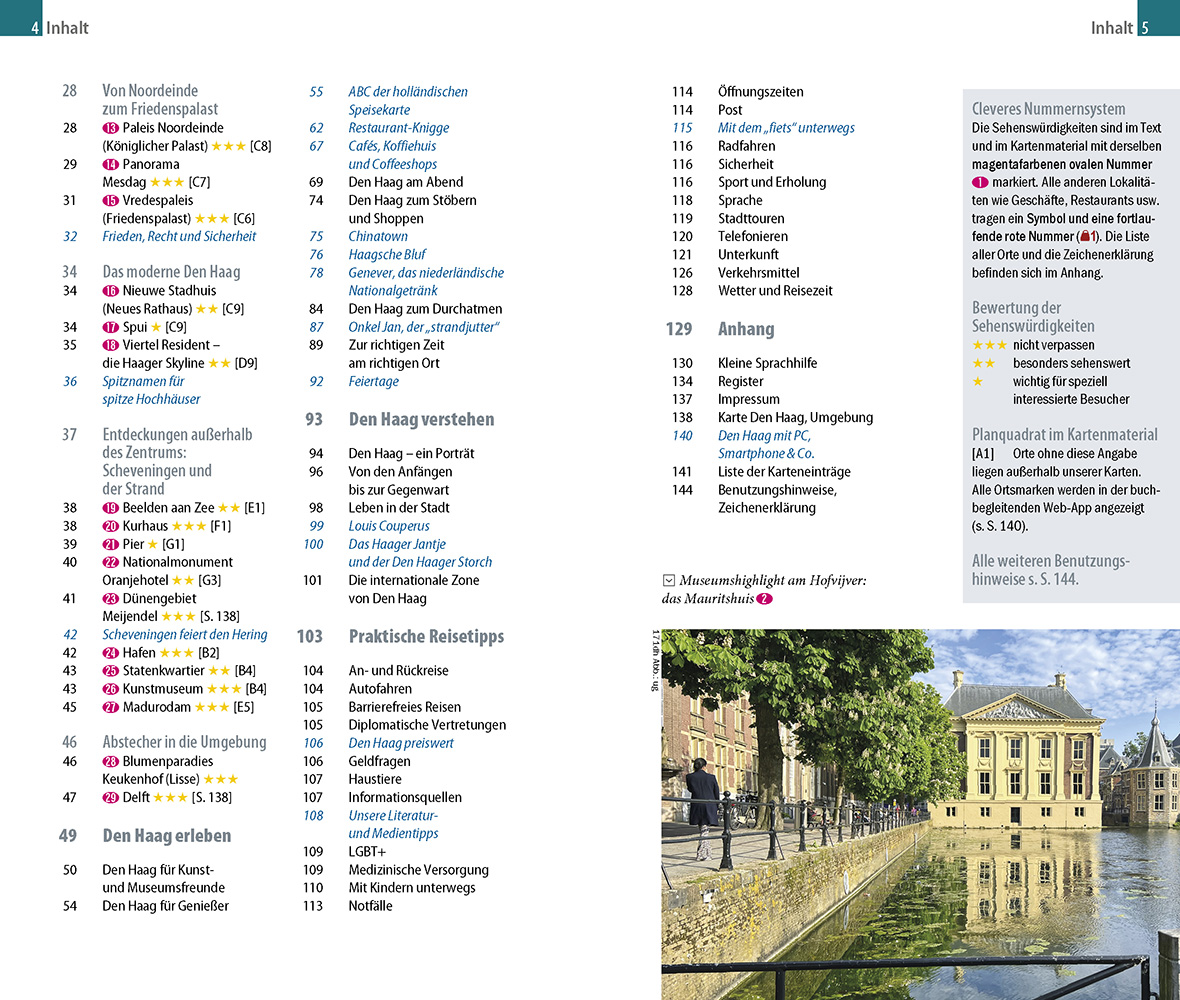Select the three-star rating labeled nicht verpassen
Screen dimensions: 1180x1000
tap(989, 345)
